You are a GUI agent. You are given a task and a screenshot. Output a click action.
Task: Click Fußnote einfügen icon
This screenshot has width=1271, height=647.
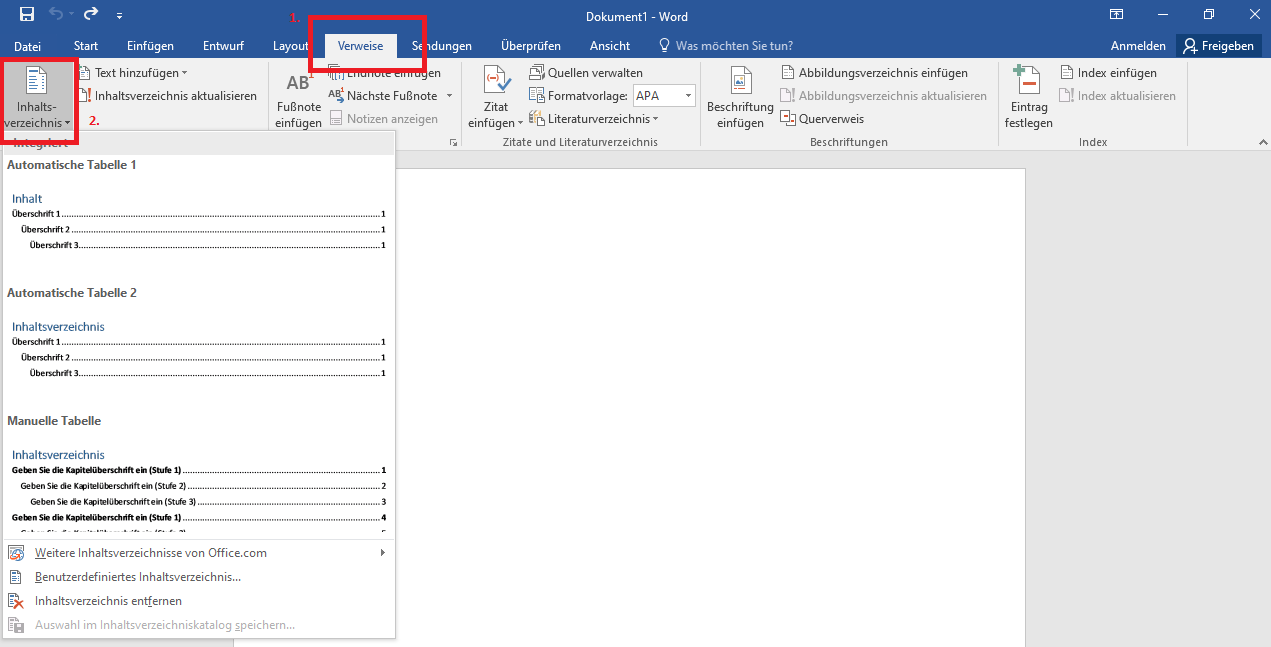coord(298,84)
